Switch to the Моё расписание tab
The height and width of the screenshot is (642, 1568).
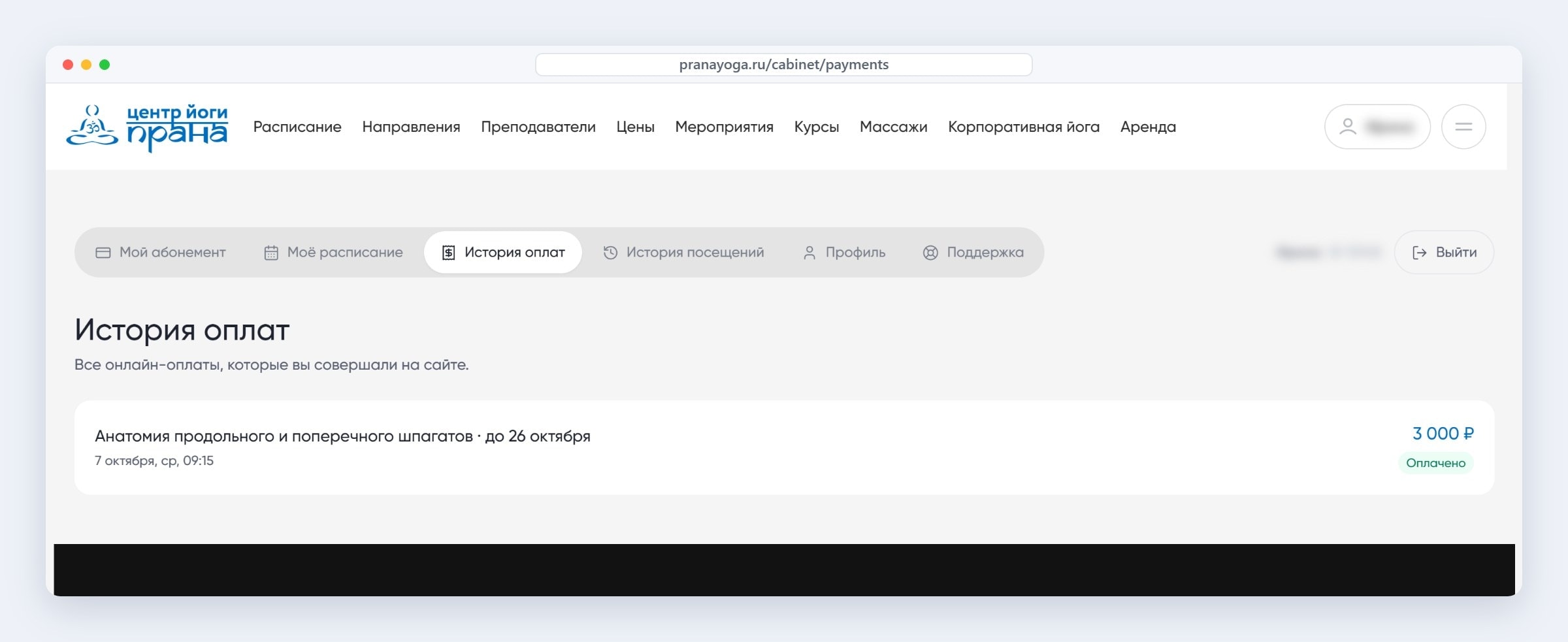(x=333, y=253)
